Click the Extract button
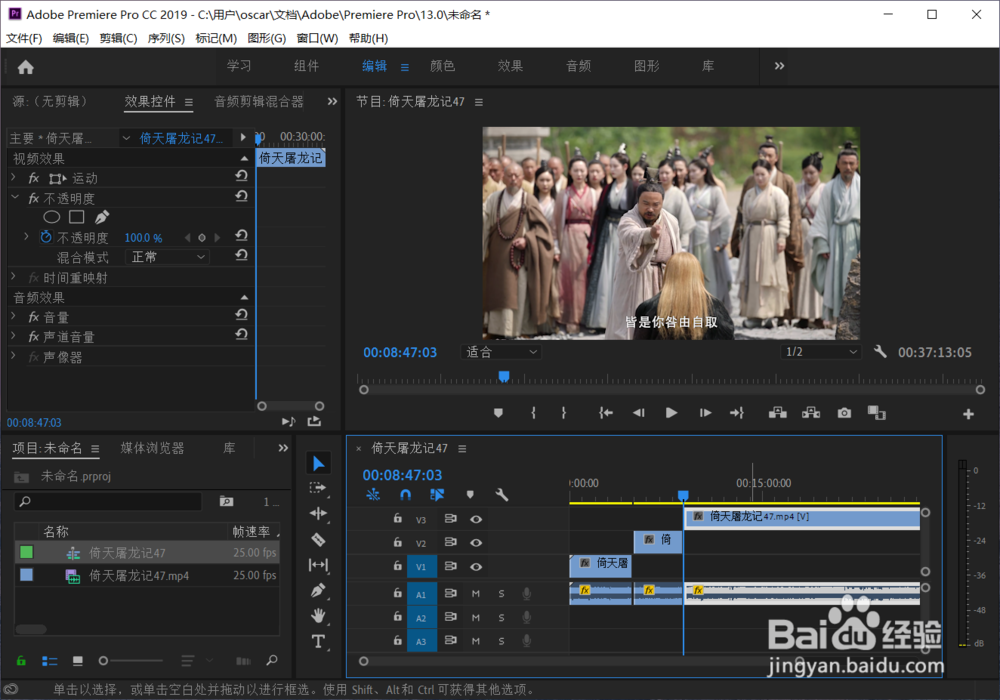The width and height of the screenshot is (1000, 700). 811,413
